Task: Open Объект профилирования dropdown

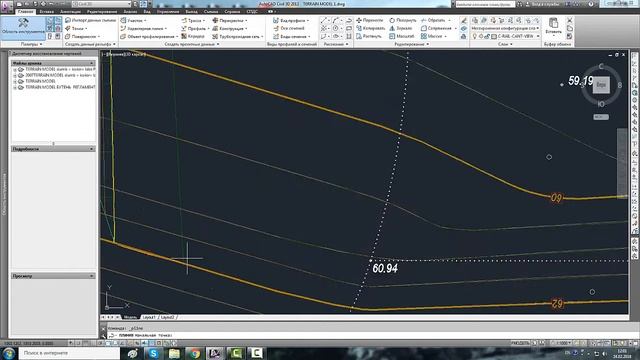Action: pos(149,37)
